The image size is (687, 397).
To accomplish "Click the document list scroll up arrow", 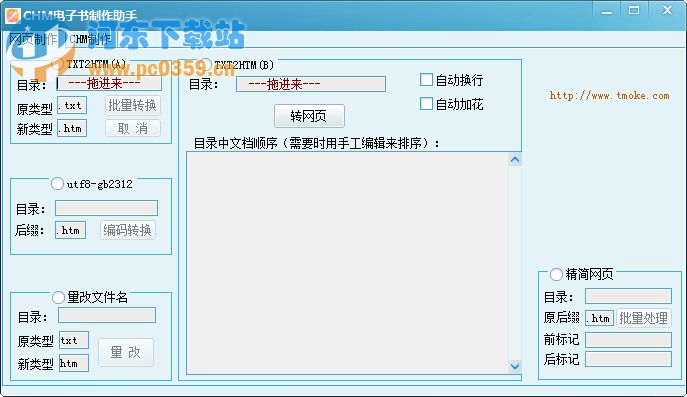I will coord(515,160).
